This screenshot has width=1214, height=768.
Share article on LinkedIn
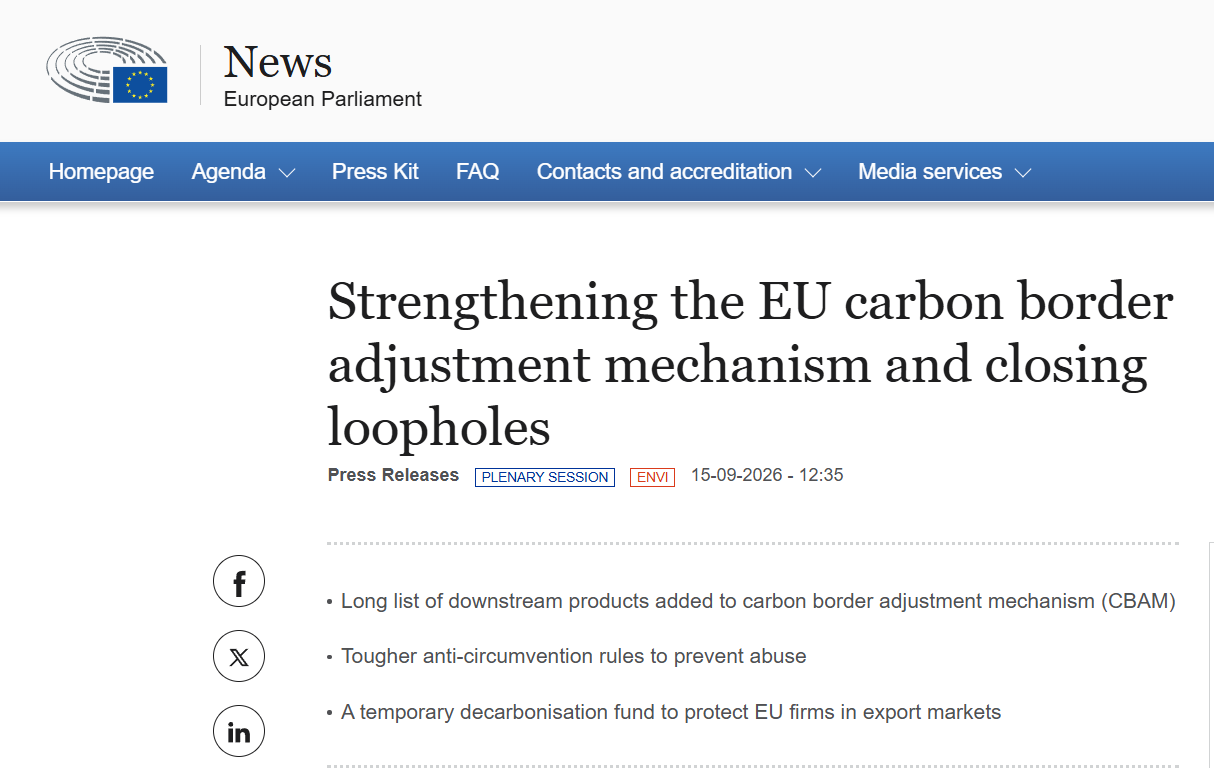pos(239,732)
